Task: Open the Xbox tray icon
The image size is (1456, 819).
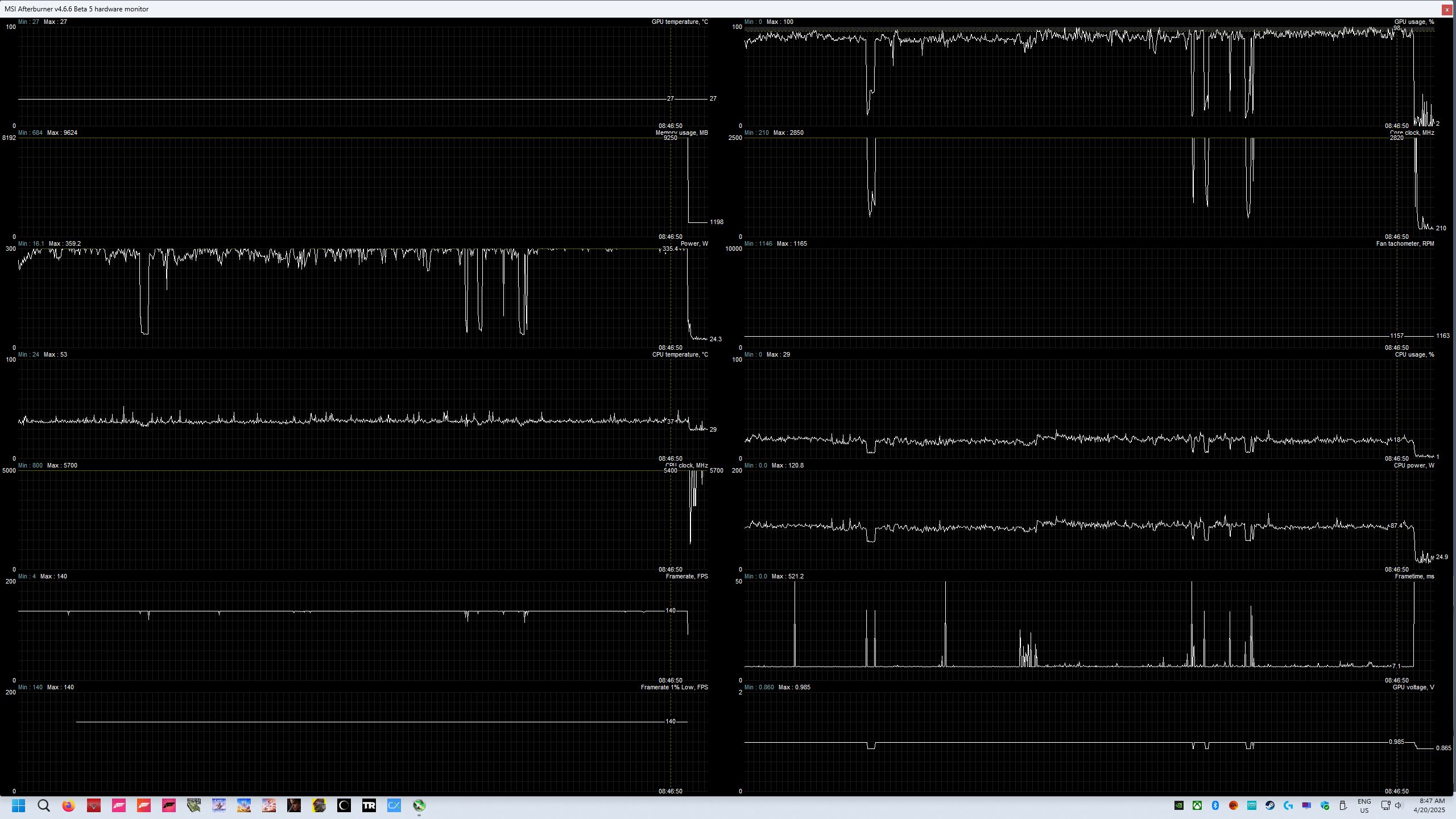Action: (x=1197, y=805)
